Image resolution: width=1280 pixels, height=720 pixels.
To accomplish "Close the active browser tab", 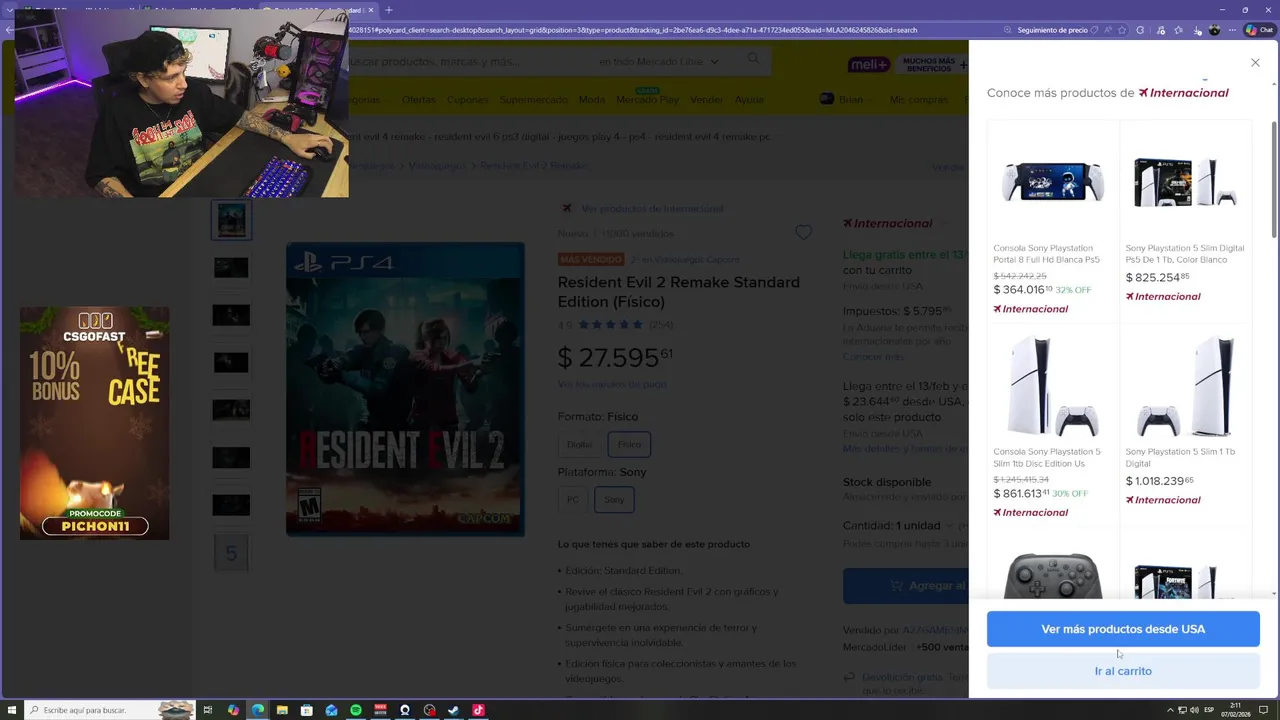I will point(371,10).
